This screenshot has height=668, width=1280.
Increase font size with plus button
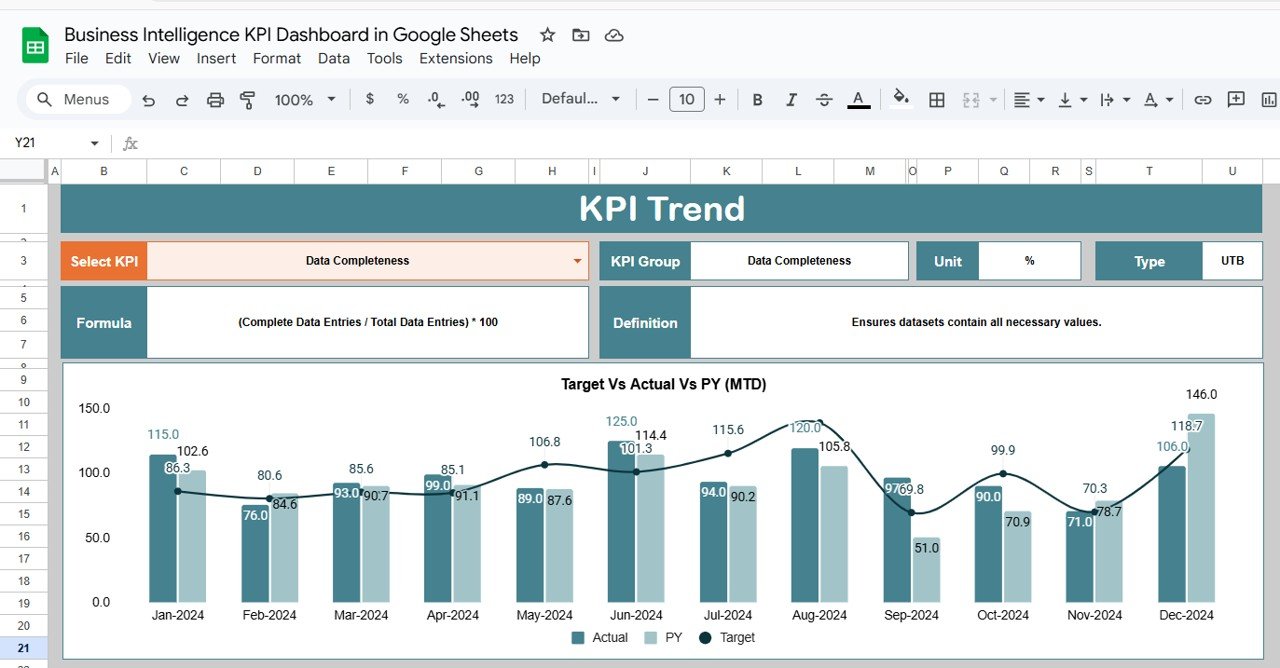(719, 99)
